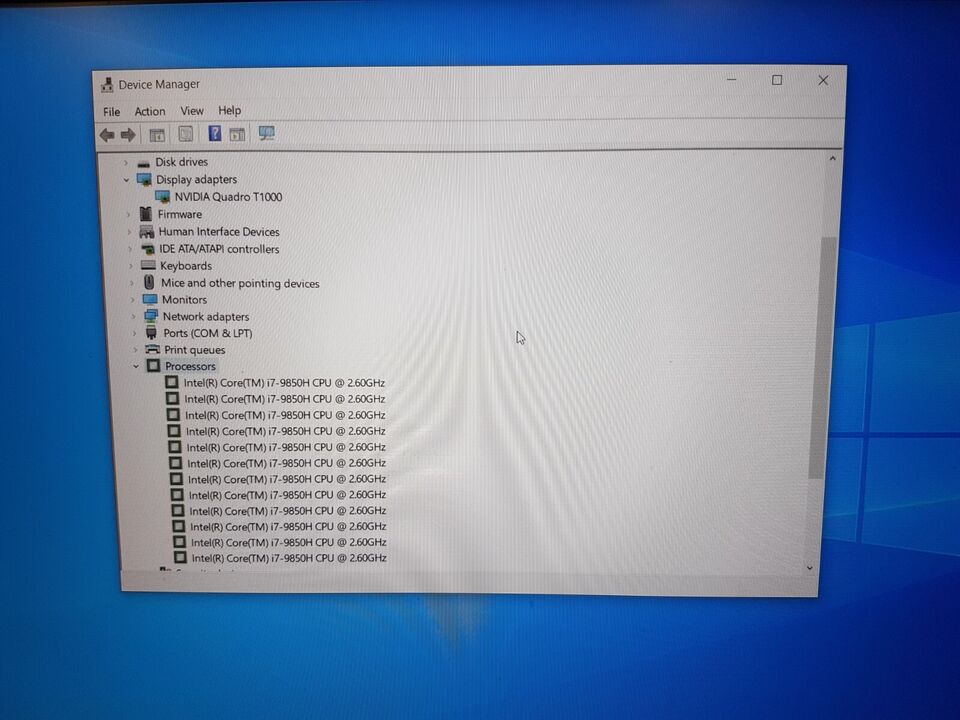Toggle the action pane toolbar icon
This screenshot has width=960, height=720.
pos(238,134)
